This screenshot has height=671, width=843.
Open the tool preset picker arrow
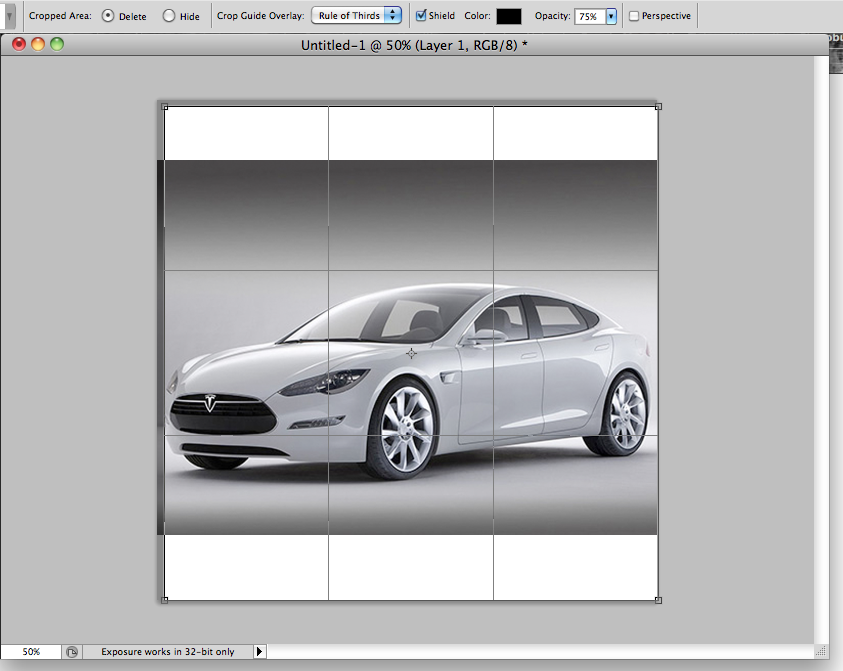click(x=9, y=16)
